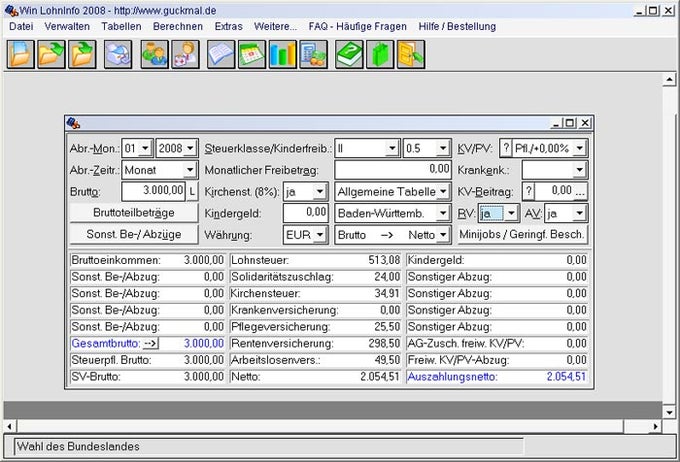Expand the Brutto --> Netto dropdown
This screenshot has height=462, width=680.
pos(443,235)
